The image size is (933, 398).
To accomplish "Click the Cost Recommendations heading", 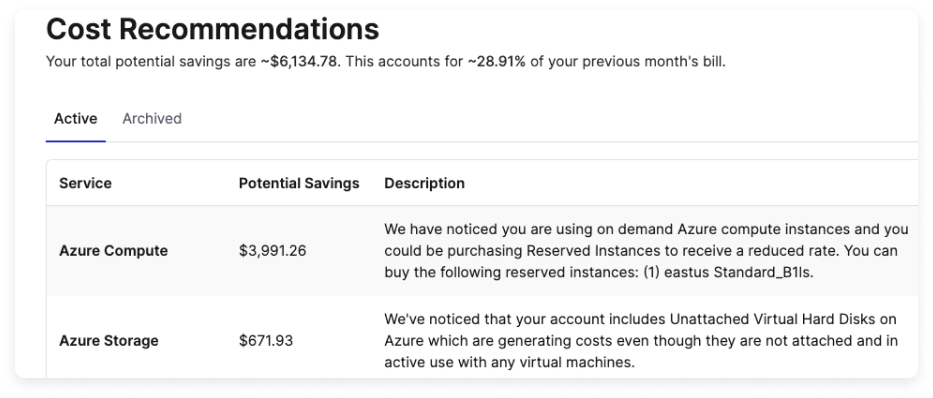I will click(212, 29).
